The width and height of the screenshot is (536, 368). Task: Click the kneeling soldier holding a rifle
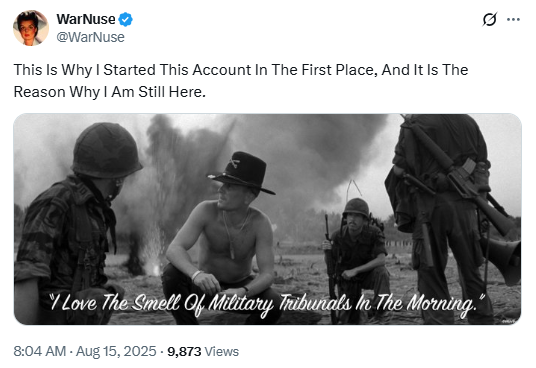(x=355, y=258)
